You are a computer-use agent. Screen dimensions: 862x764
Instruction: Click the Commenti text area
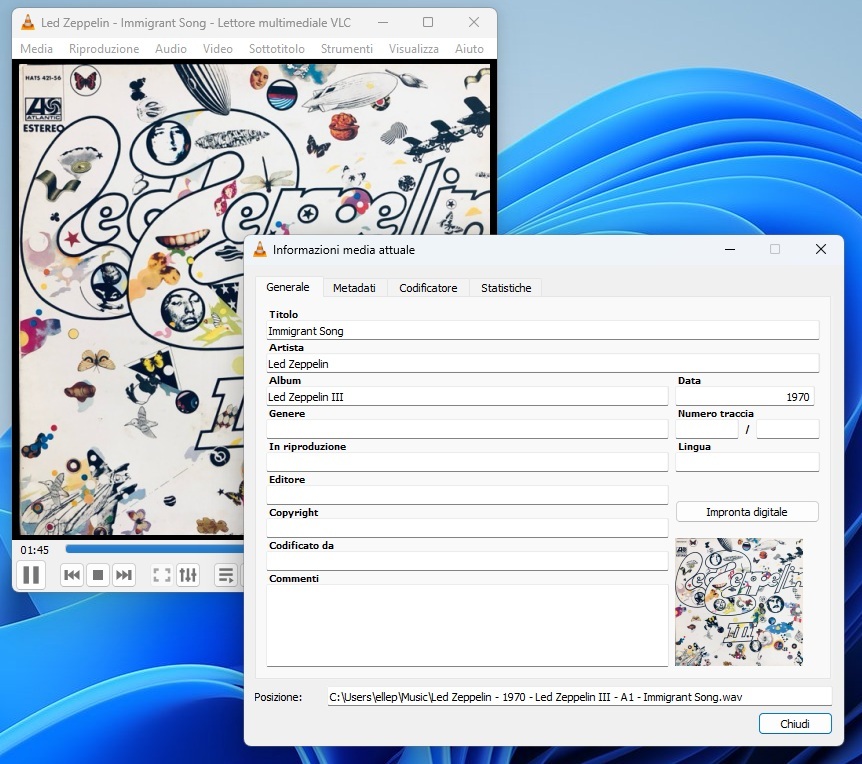(x=467, y=625)
